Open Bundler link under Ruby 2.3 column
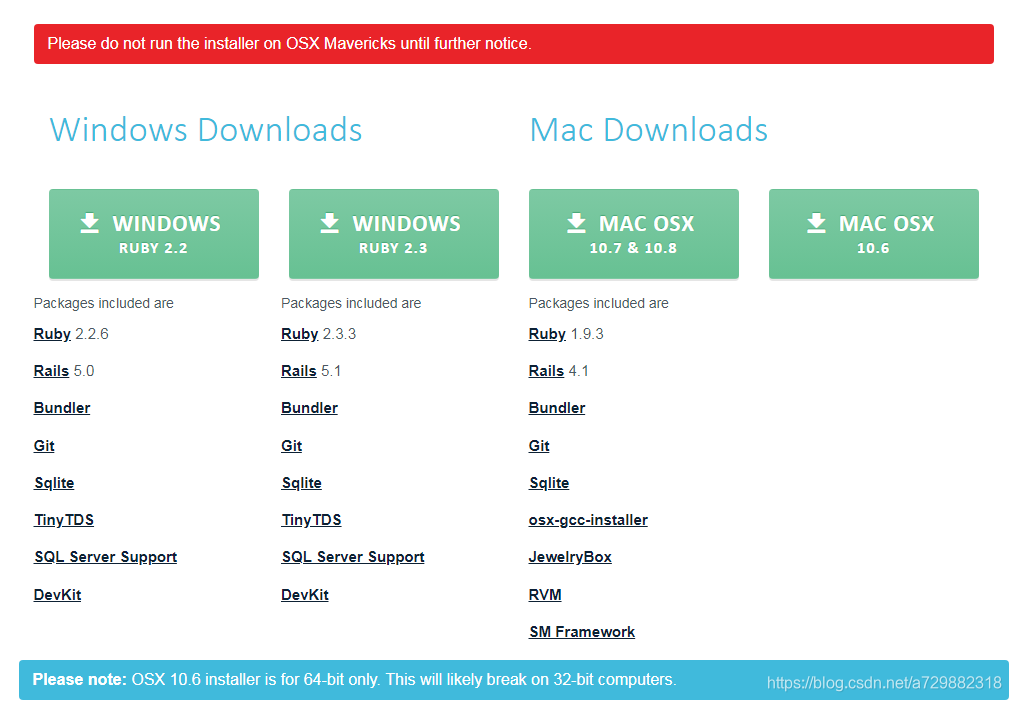This screenshot has height=702, width=1012. pos(309,408)
